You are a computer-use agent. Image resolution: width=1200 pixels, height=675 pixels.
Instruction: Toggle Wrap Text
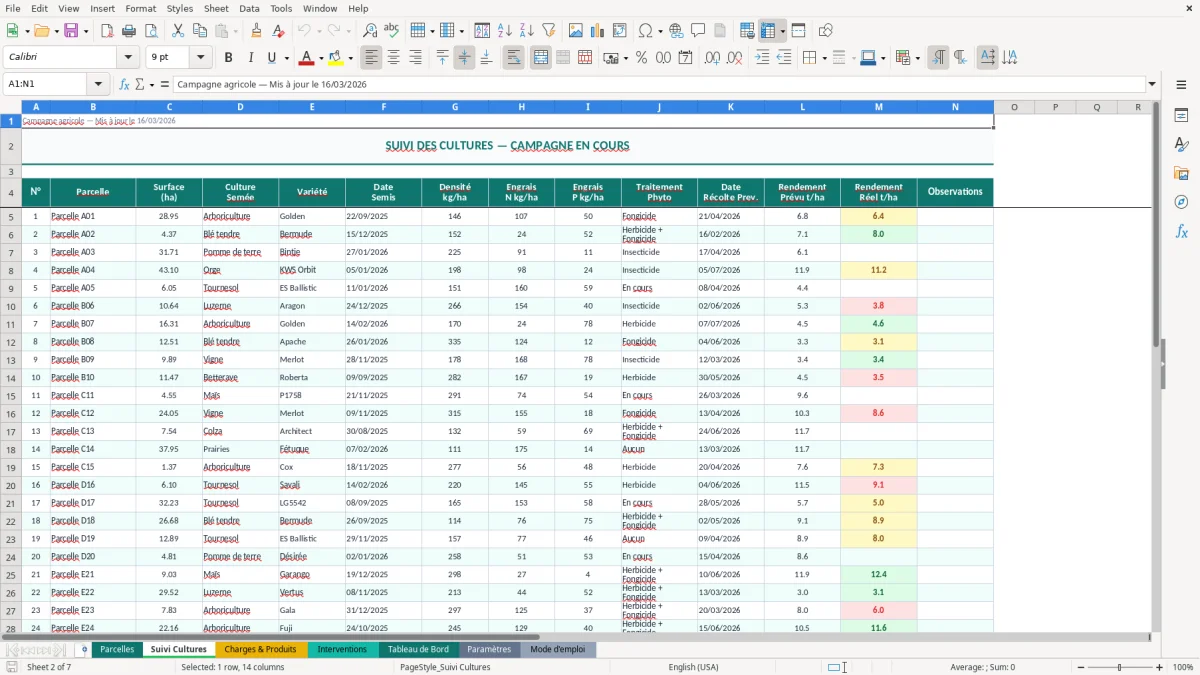(x=513, y=58)
